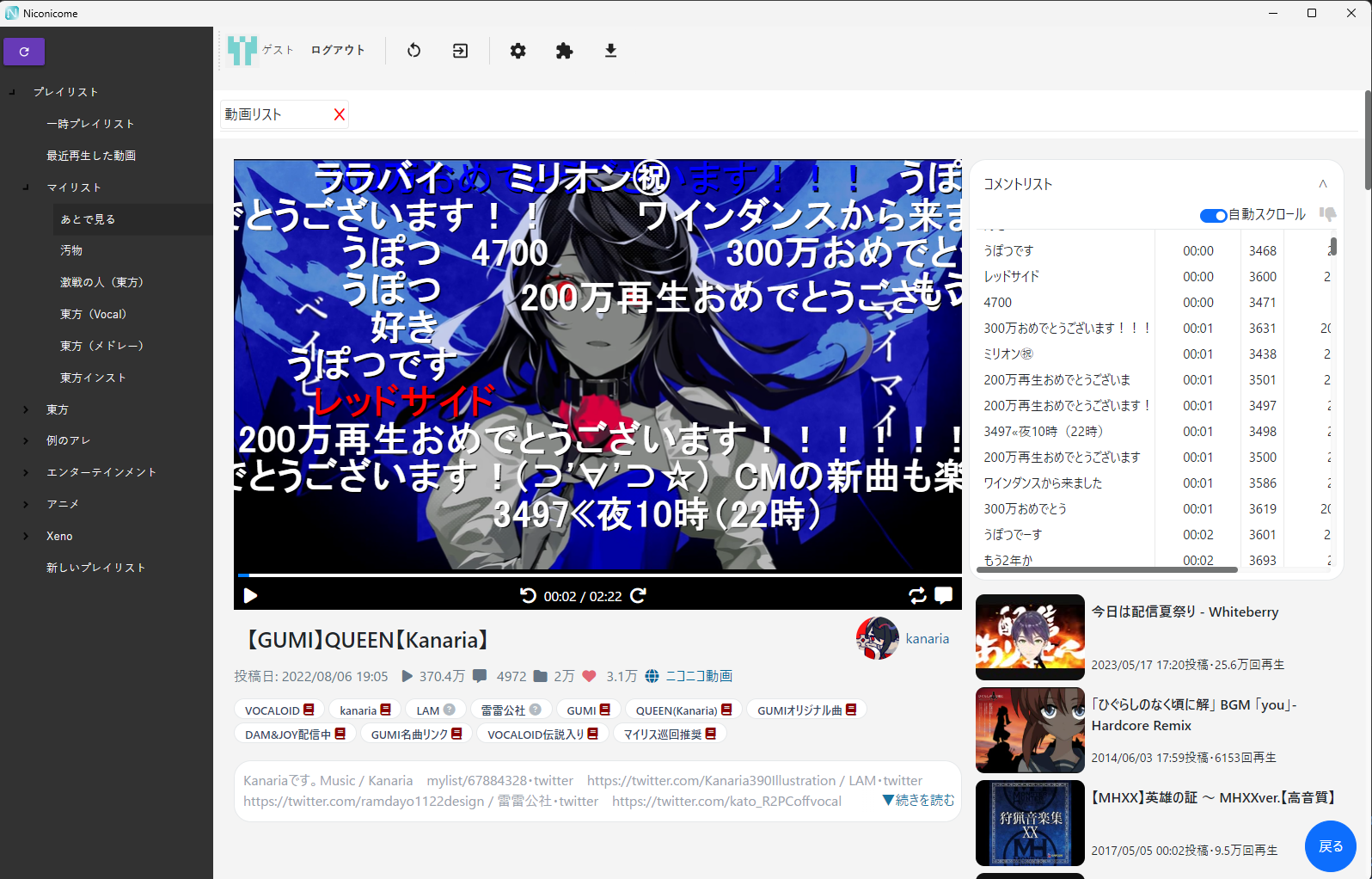
Task: Open dictionary icon on the QUEEN(Kanaria) tag
Action: coord(726,710)
